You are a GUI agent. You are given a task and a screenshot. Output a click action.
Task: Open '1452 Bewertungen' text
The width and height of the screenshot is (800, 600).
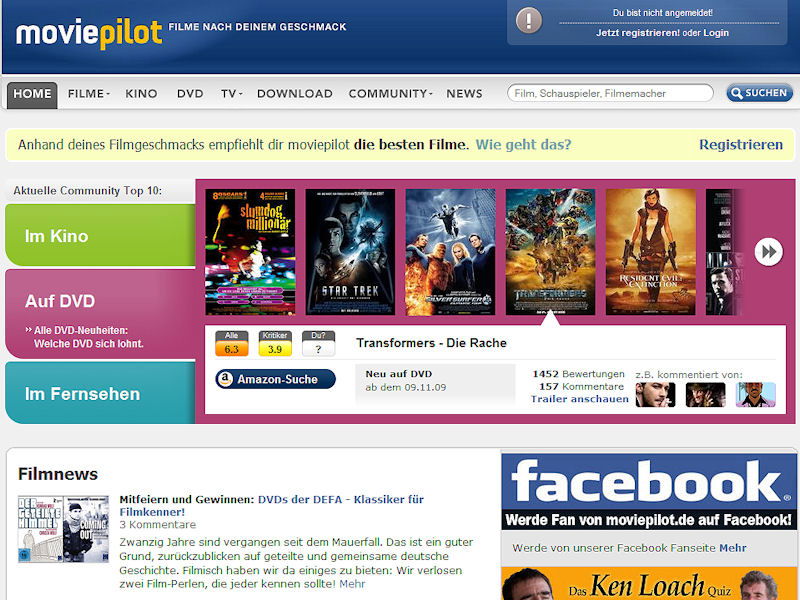[x=579, y=374]
